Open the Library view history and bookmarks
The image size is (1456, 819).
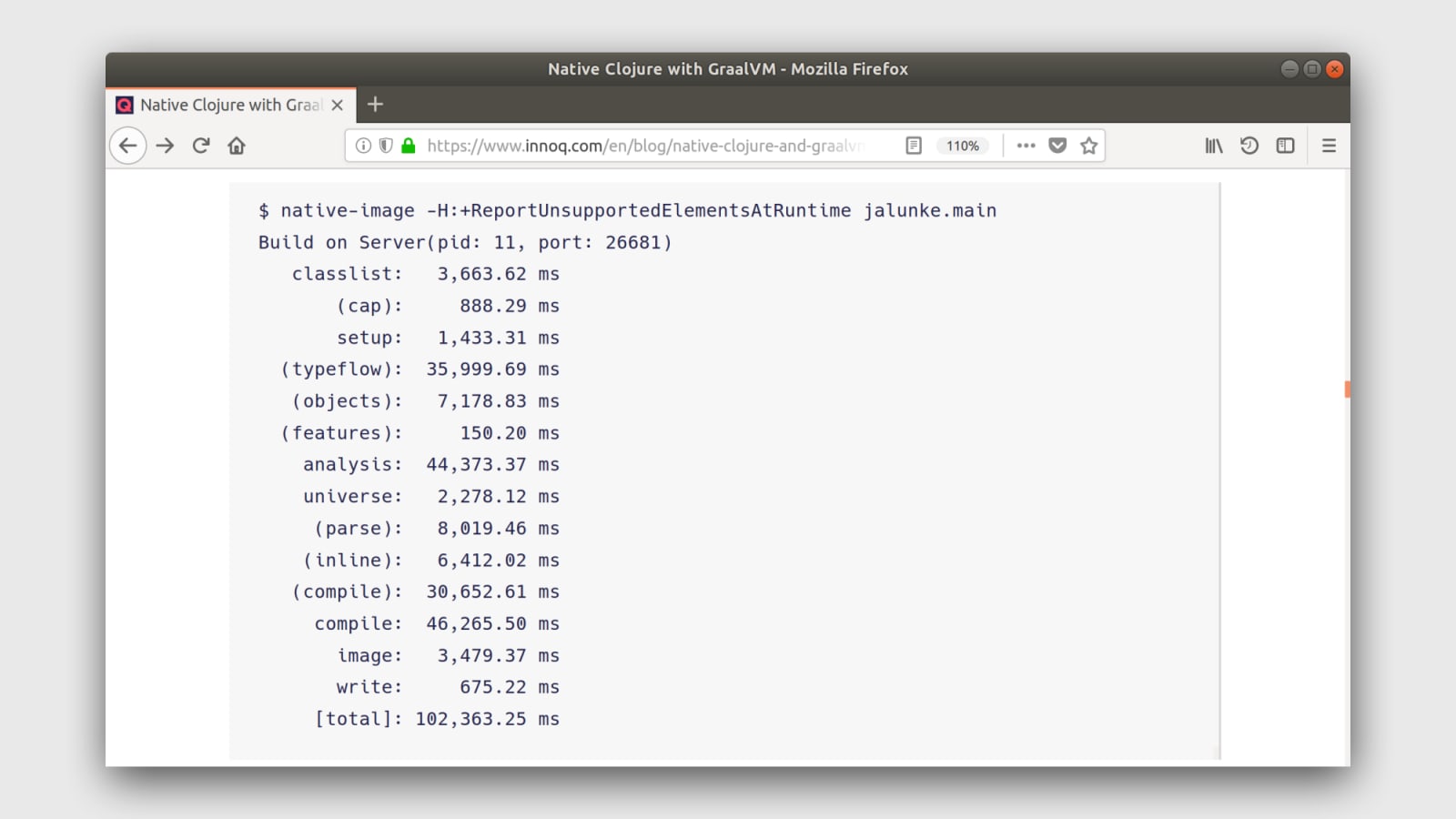(1214, 146)
